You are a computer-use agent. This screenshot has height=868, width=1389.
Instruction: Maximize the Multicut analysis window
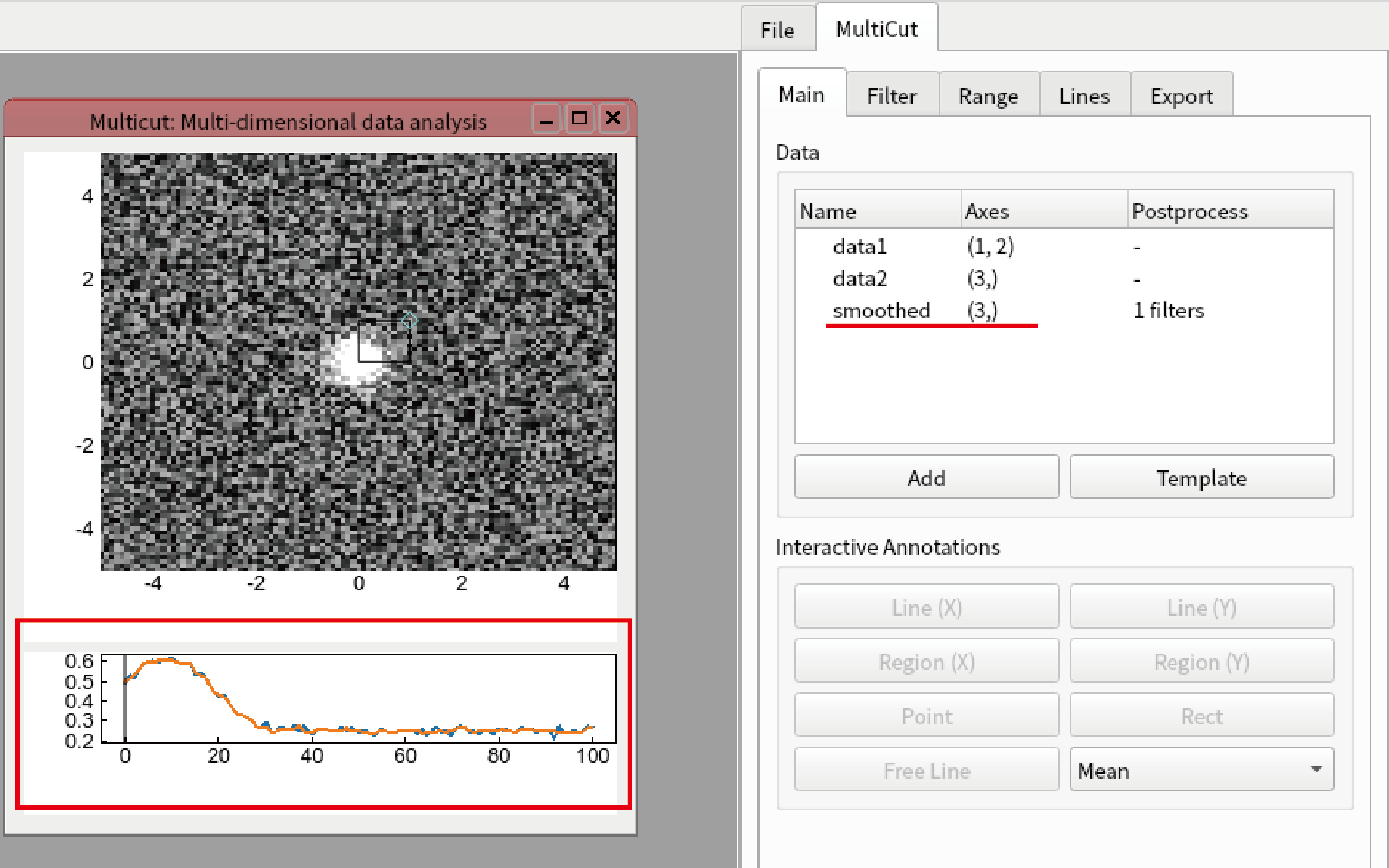[580, 119]
